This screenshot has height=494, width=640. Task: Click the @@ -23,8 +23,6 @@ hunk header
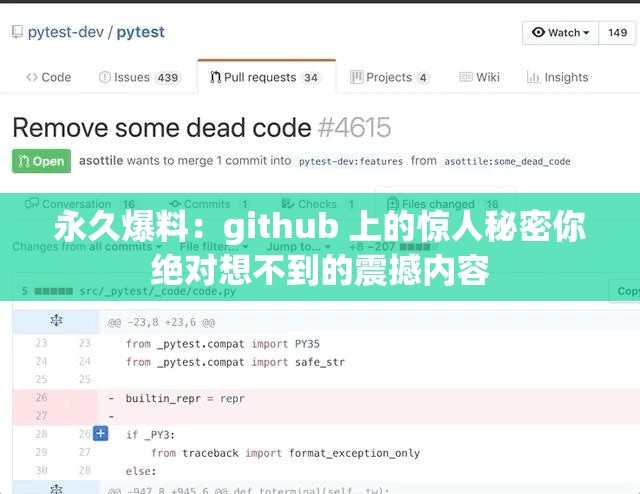[x=162, y=323]
